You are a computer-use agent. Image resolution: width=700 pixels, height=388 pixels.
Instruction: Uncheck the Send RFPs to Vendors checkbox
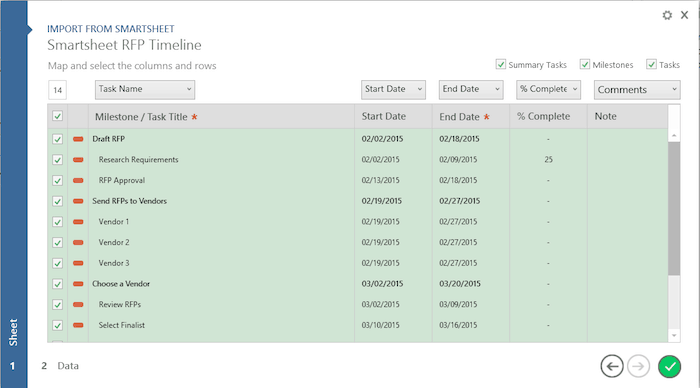tap(58, 201)
